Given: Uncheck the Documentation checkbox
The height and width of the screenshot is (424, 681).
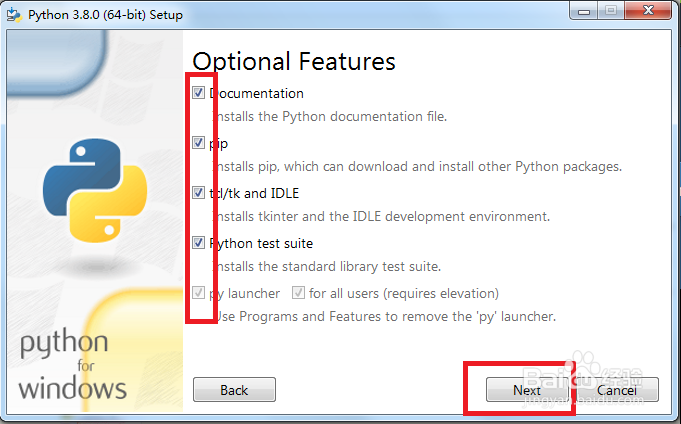Looking at the screenshot, I should pyautogui.click(x=199, y=93).
